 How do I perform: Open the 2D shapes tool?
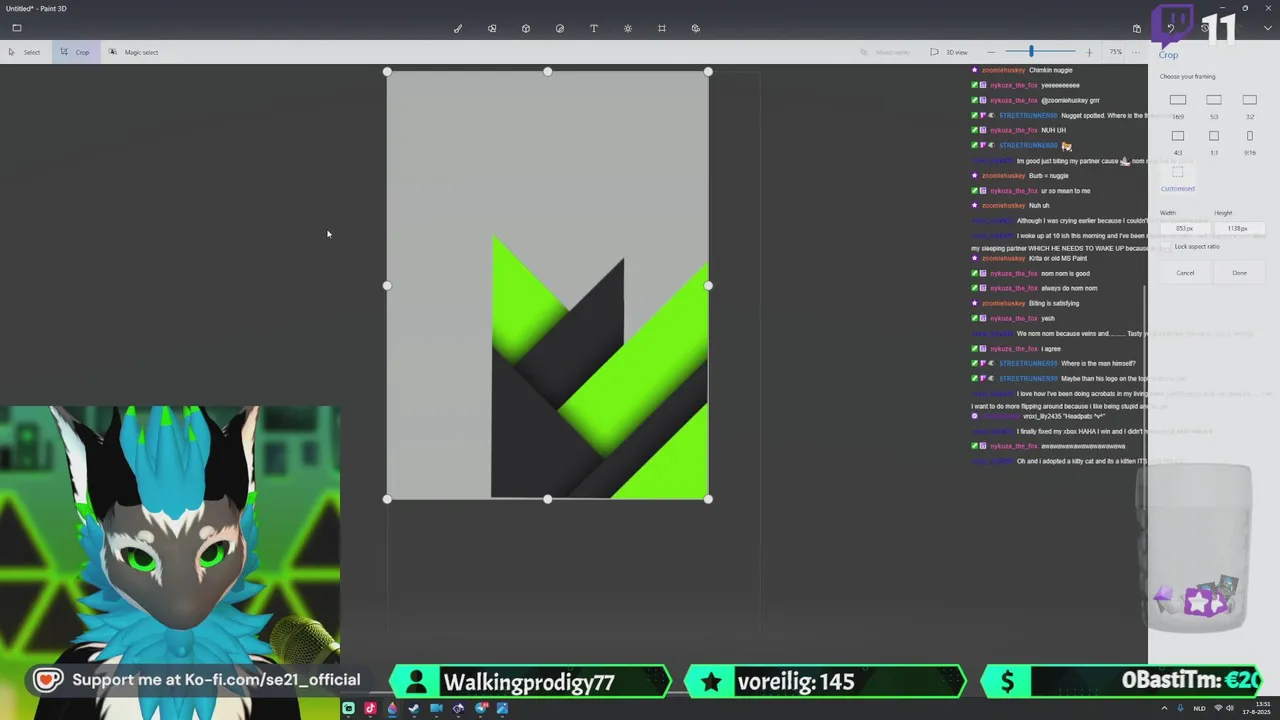coord(492,28)
